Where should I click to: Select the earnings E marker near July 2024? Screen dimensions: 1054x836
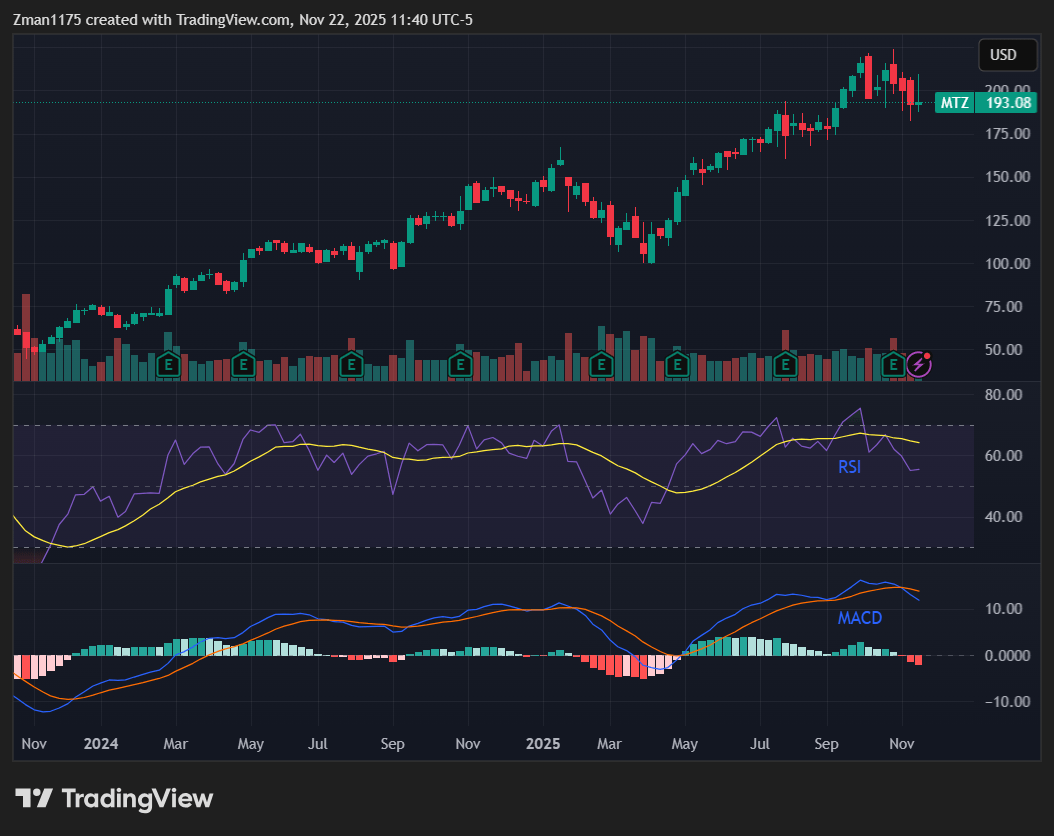click(350, 365)
